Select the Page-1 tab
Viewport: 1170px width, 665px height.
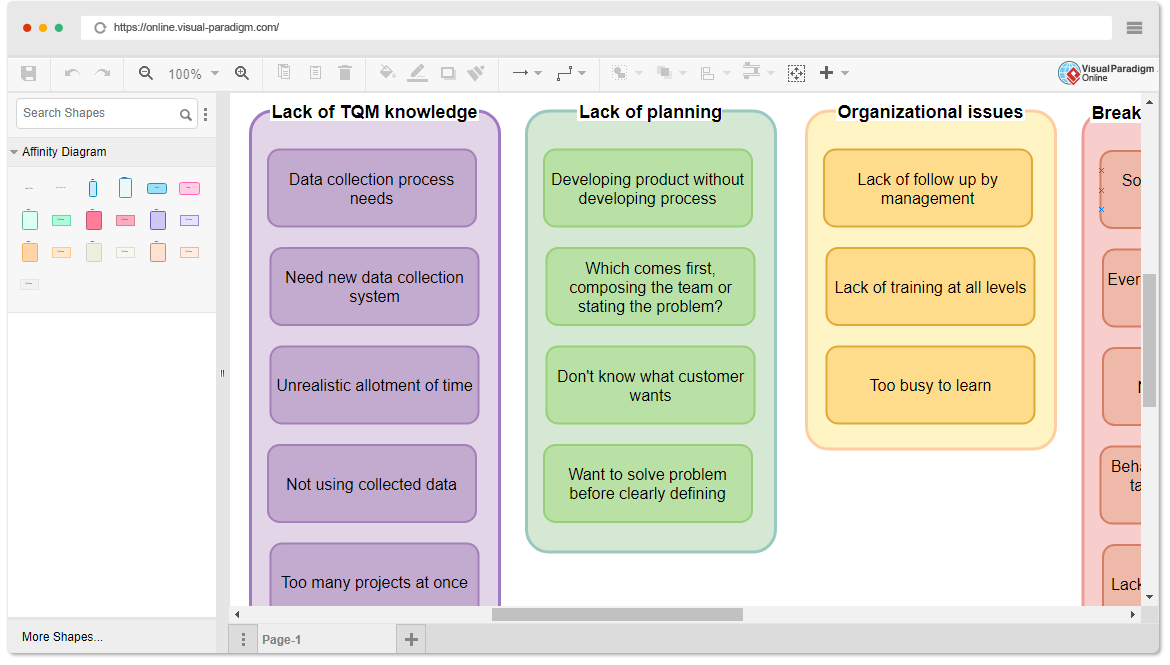pos(281,638)
